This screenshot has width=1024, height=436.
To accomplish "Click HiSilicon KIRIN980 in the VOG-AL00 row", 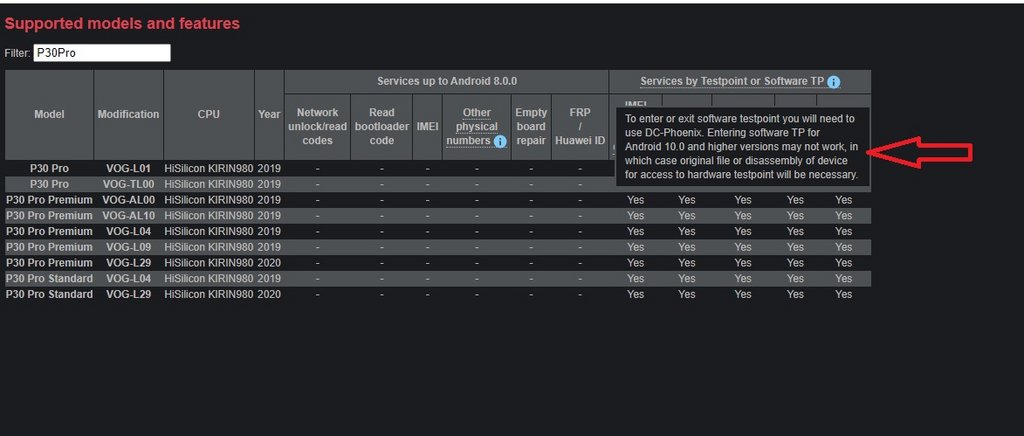I will click(x=209, y=200).
